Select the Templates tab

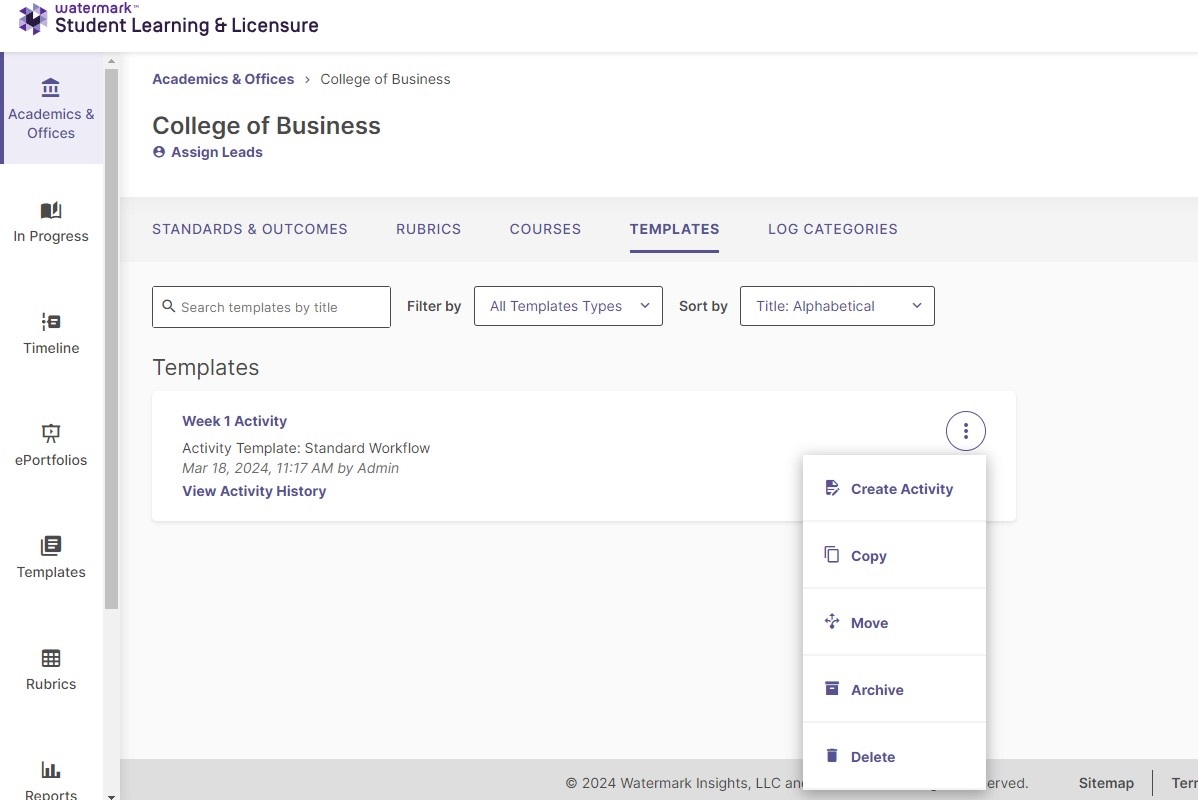coord(675,229)
